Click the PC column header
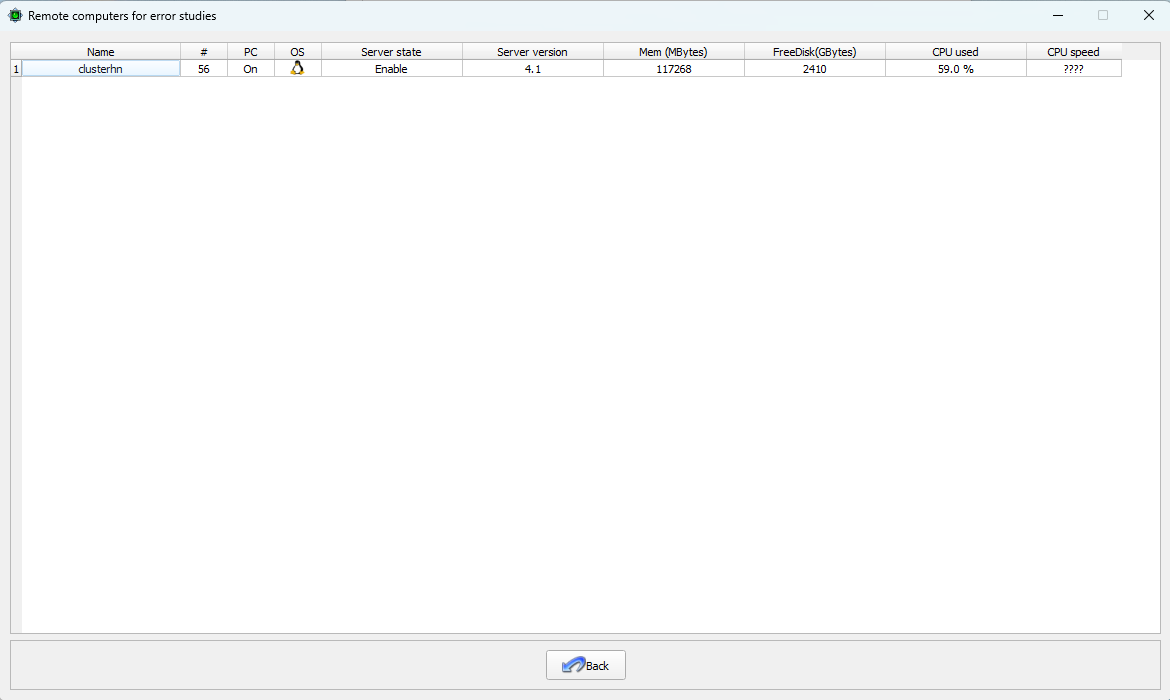 251,51
